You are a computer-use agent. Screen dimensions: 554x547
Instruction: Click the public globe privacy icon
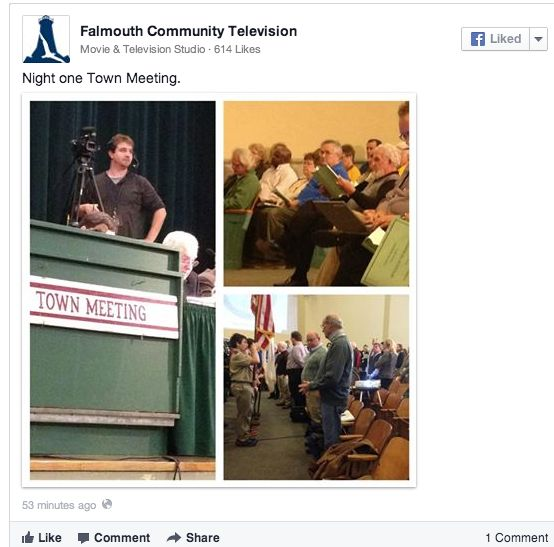point(107,504)
